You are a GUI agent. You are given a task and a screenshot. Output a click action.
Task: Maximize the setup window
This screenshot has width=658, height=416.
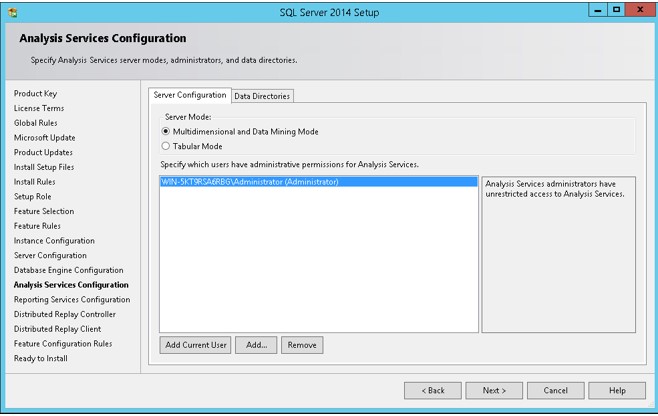coord(616,10)
